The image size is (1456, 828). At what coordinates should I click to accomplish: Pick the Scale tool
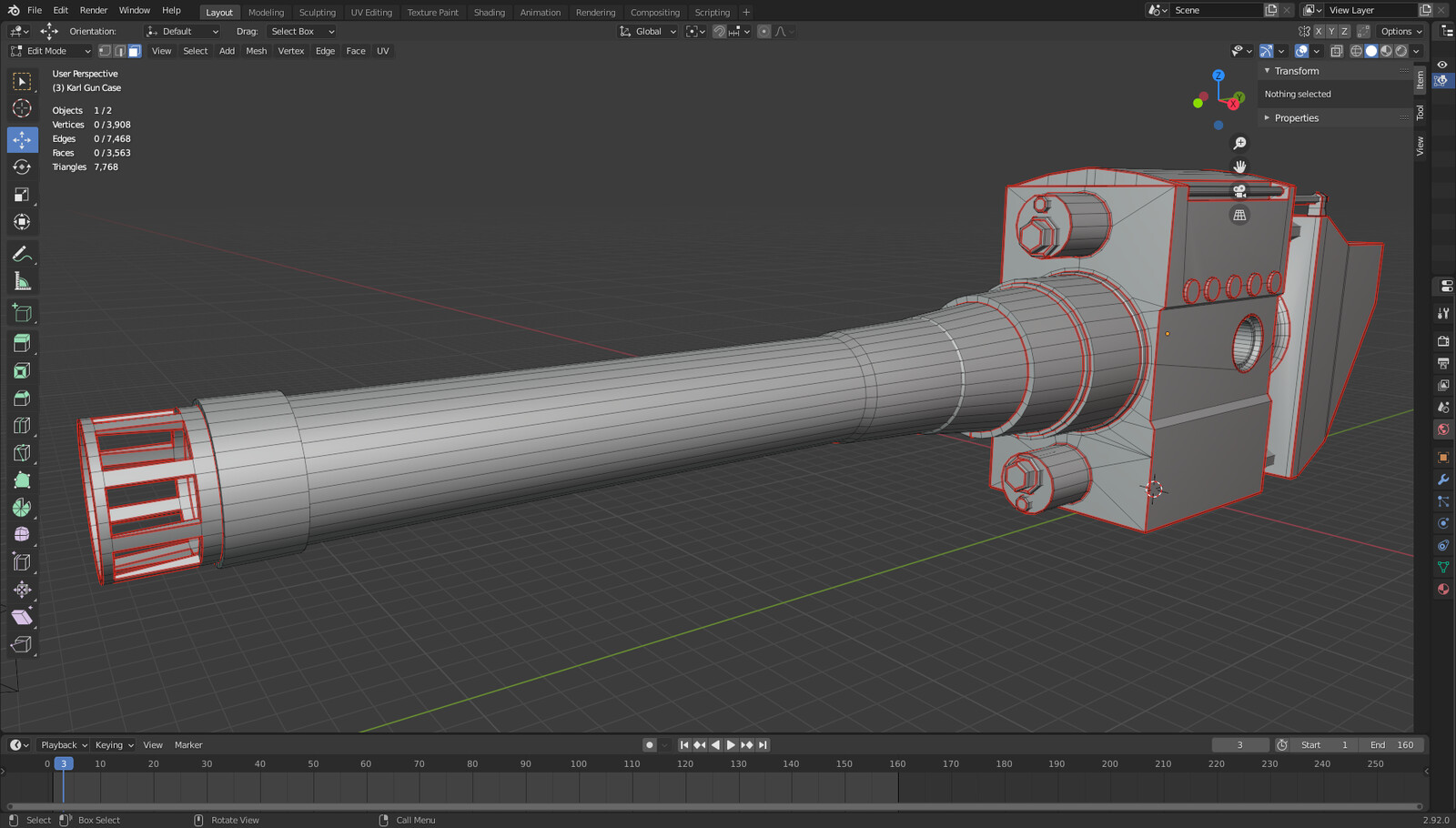[x=22, y=195]
